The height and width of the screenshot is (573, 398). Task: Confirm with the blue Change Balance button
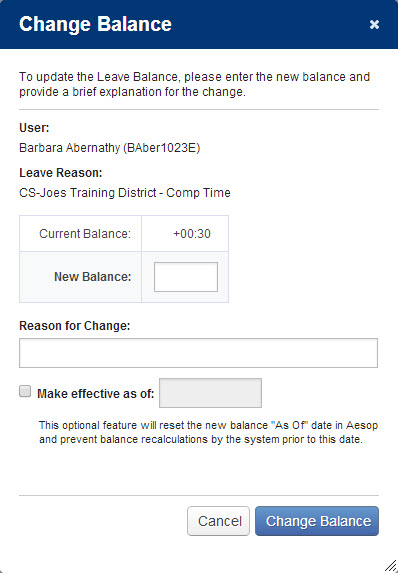[x=317, y=521]
